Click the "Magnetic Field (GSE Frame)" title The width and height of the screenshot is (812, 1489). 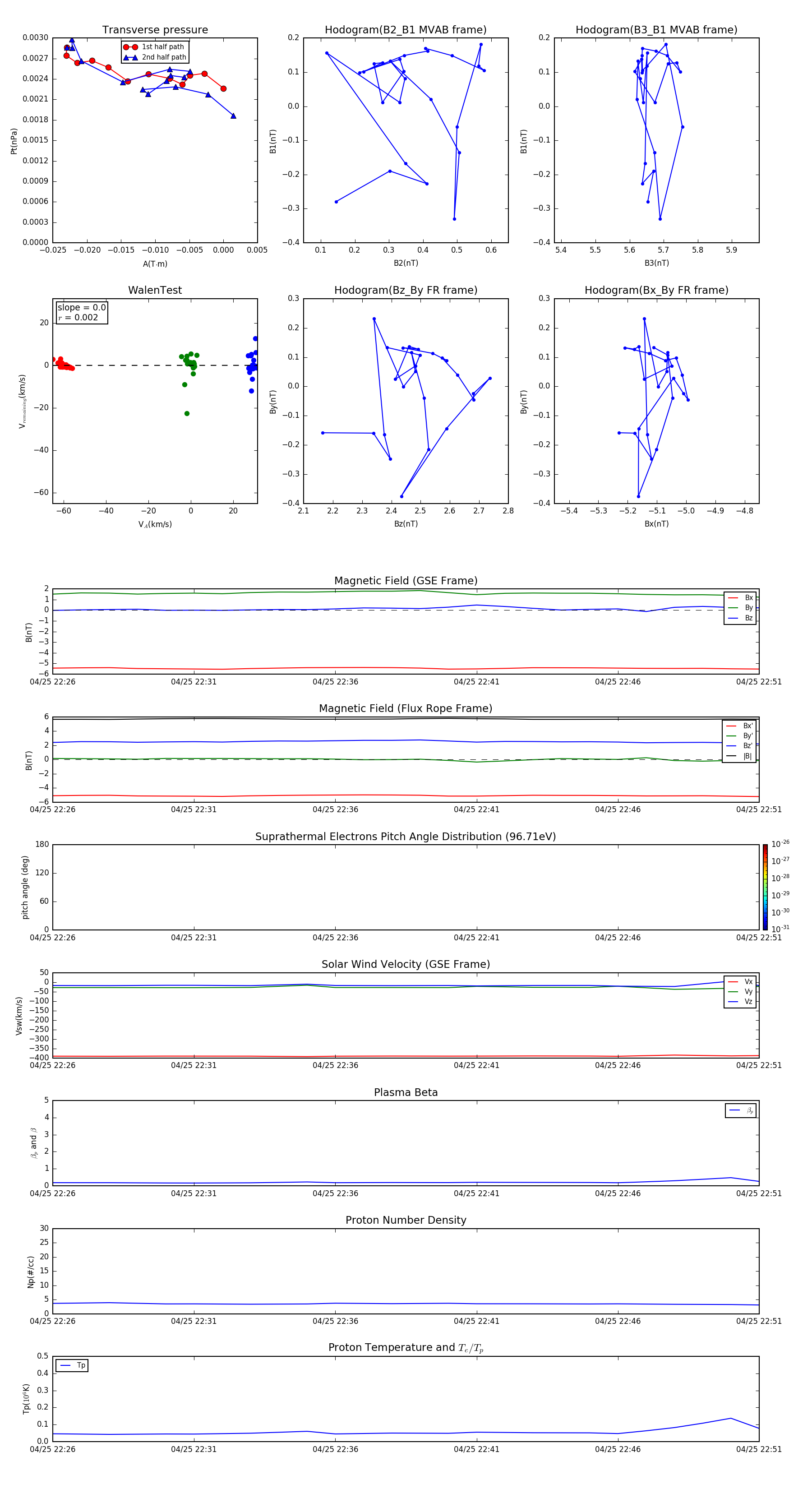coord(406,581)
